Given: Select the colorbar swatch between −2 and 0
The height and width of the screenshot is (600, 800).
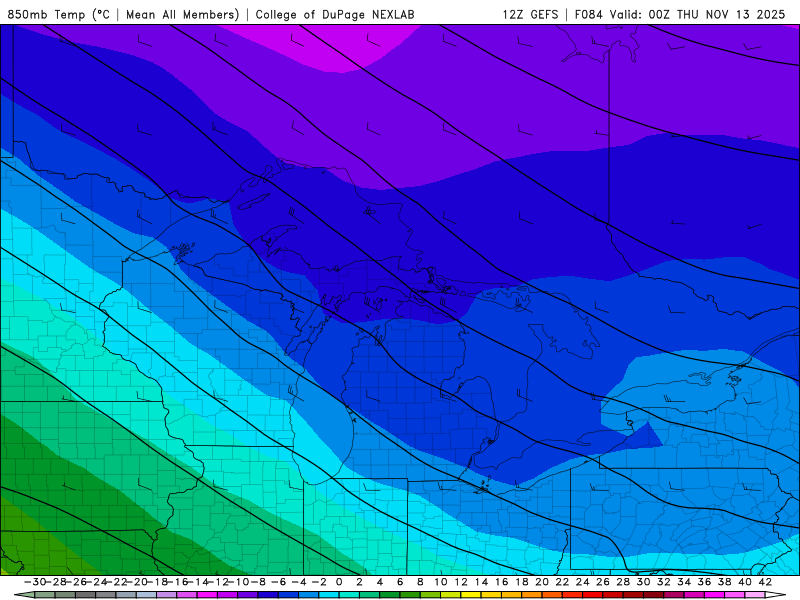Looking at the screenshot, I should click(329, 595).
